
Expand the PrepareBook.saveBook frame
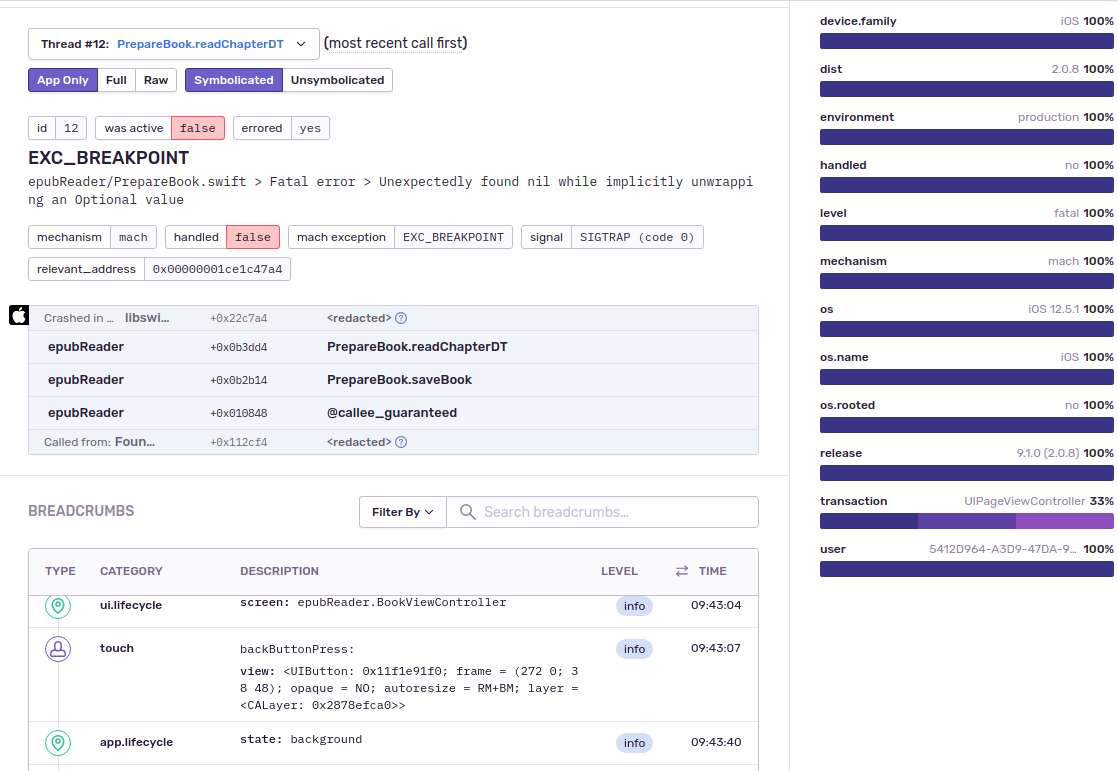coord(394,379)
